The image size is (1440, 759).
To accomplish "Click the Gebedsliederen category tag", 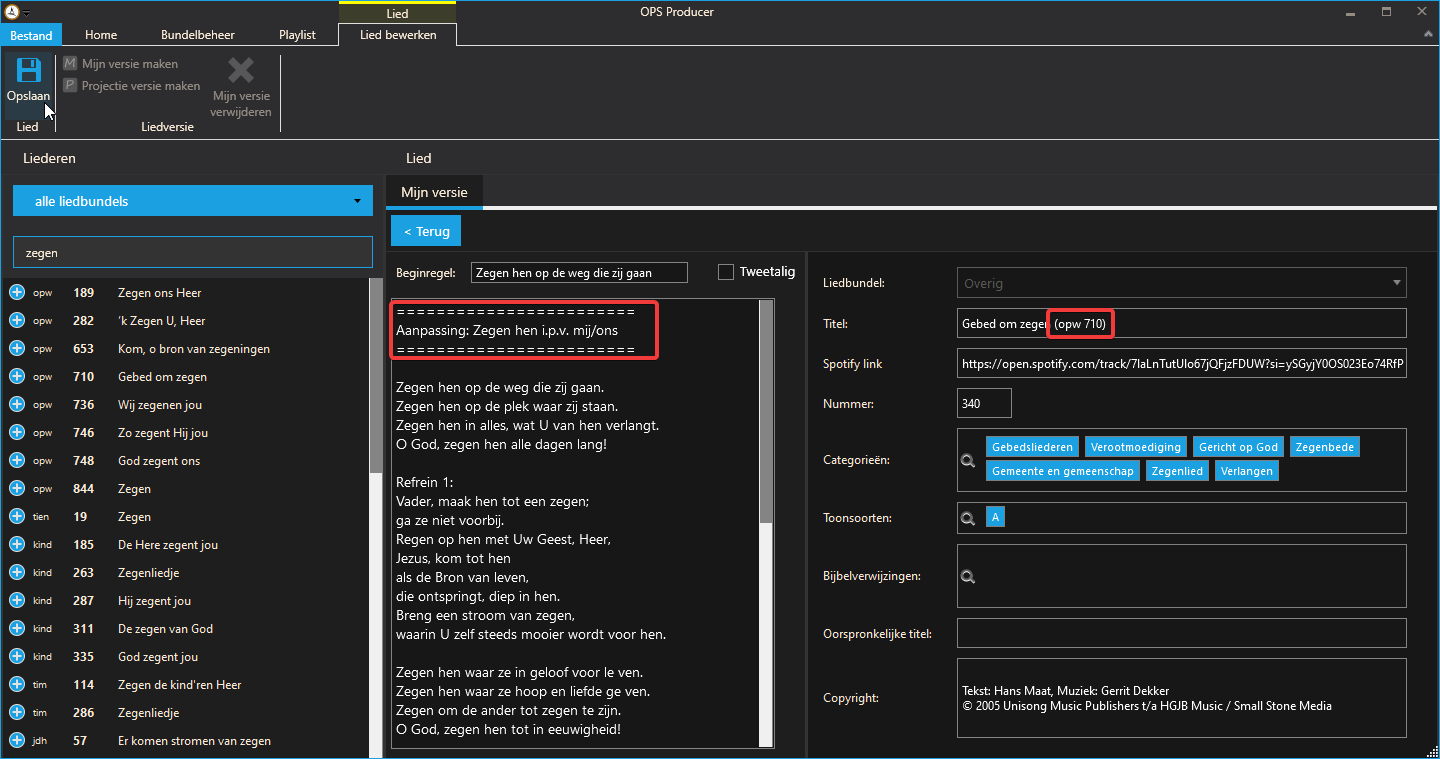I will tap(1033, 447).
